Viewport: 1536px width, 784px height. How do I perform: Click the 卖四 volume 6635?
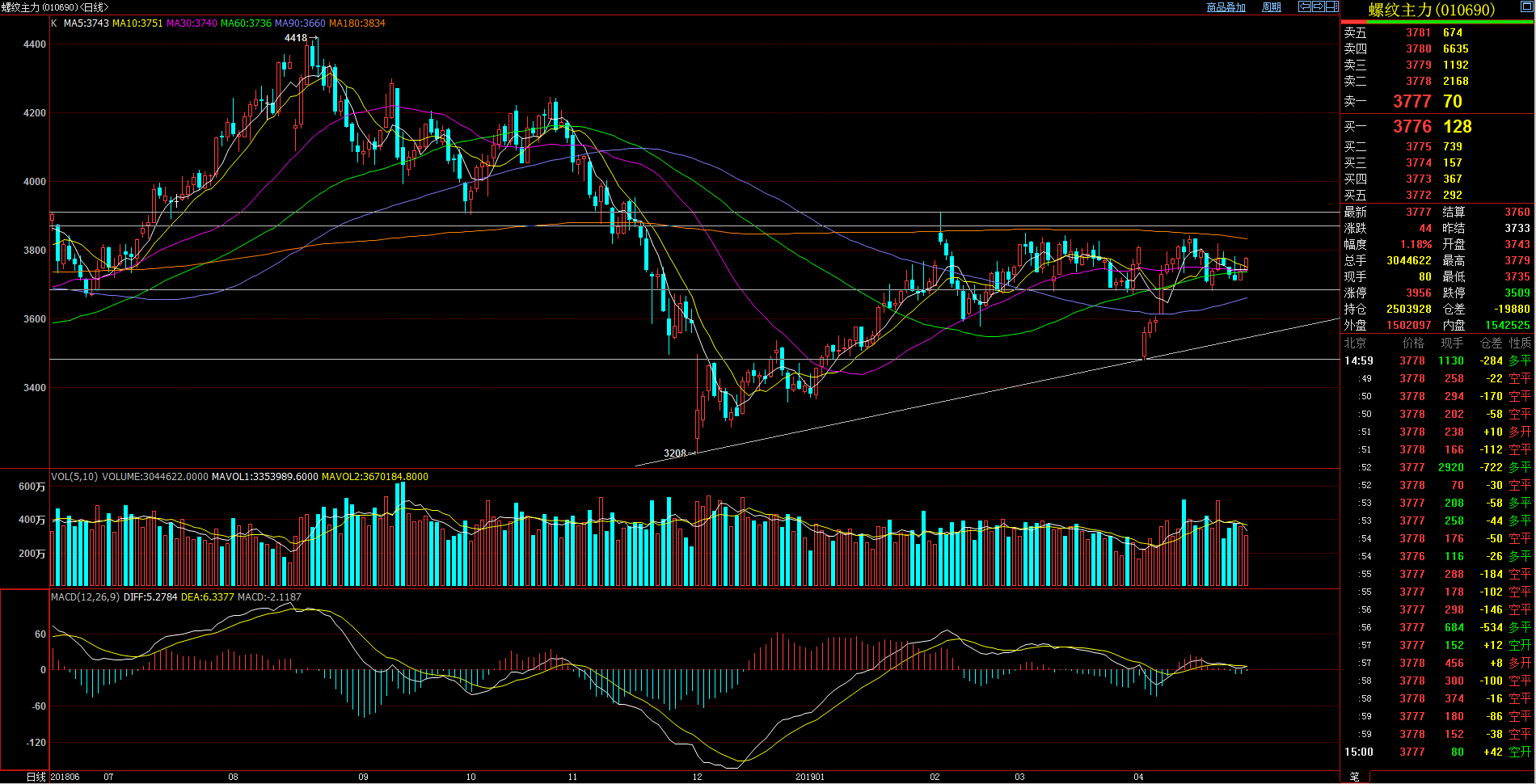(1455, 49)
